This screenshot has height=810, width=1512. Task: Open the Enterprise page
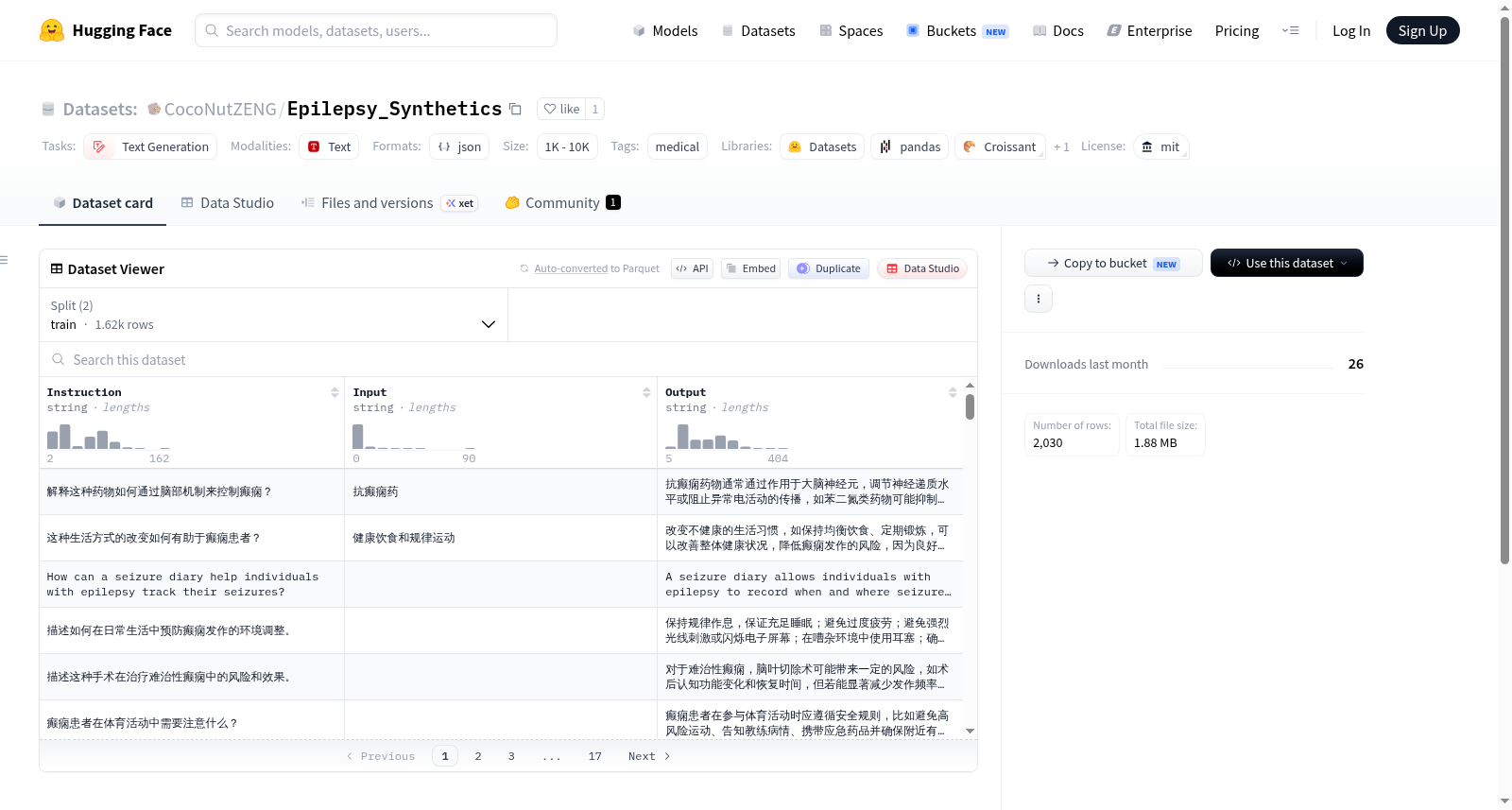pyautogui.click(x=1150, y=31)
